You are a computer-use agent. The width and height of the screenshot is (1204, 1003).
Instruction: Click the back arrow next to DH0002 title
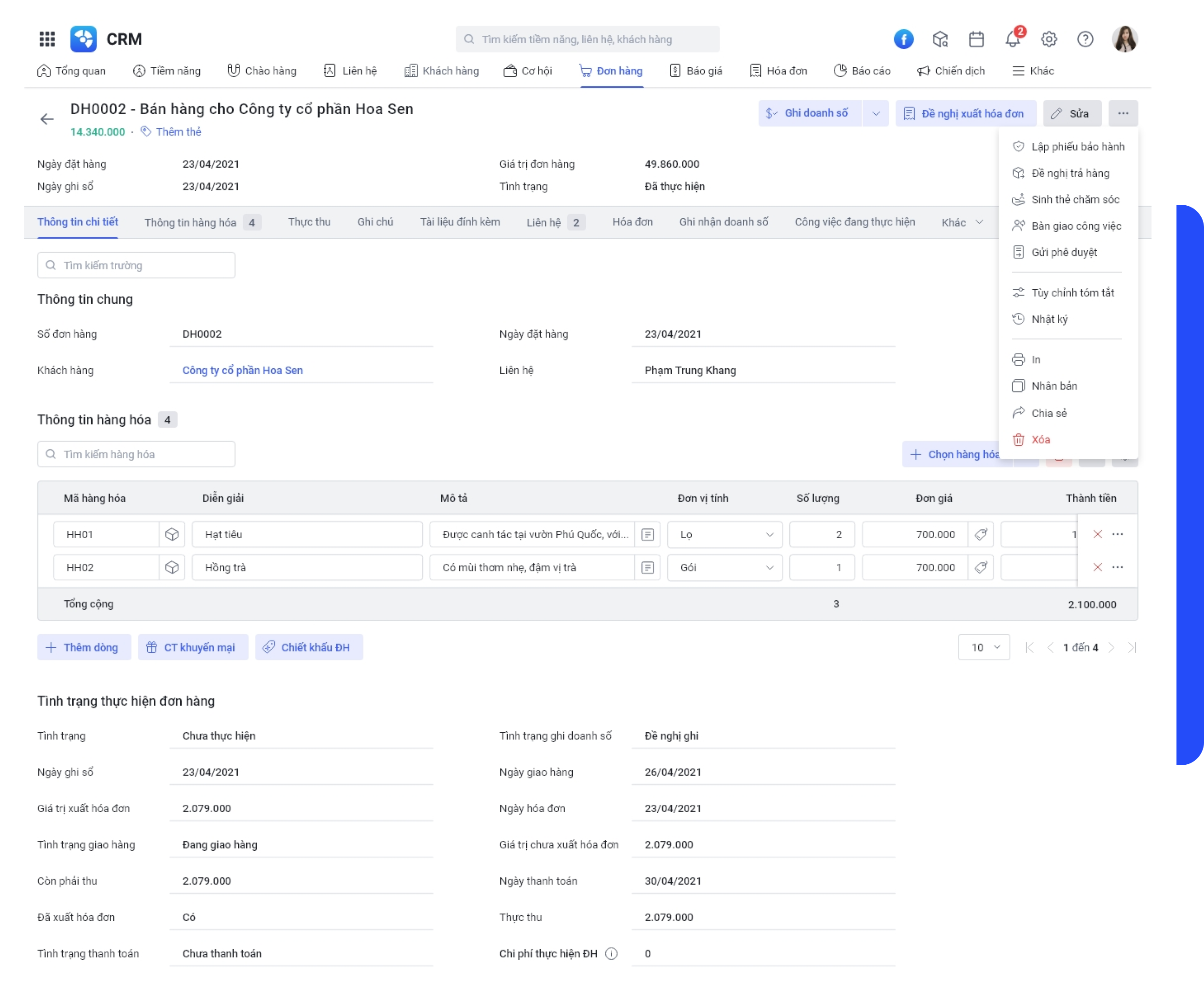coord(47,119)
